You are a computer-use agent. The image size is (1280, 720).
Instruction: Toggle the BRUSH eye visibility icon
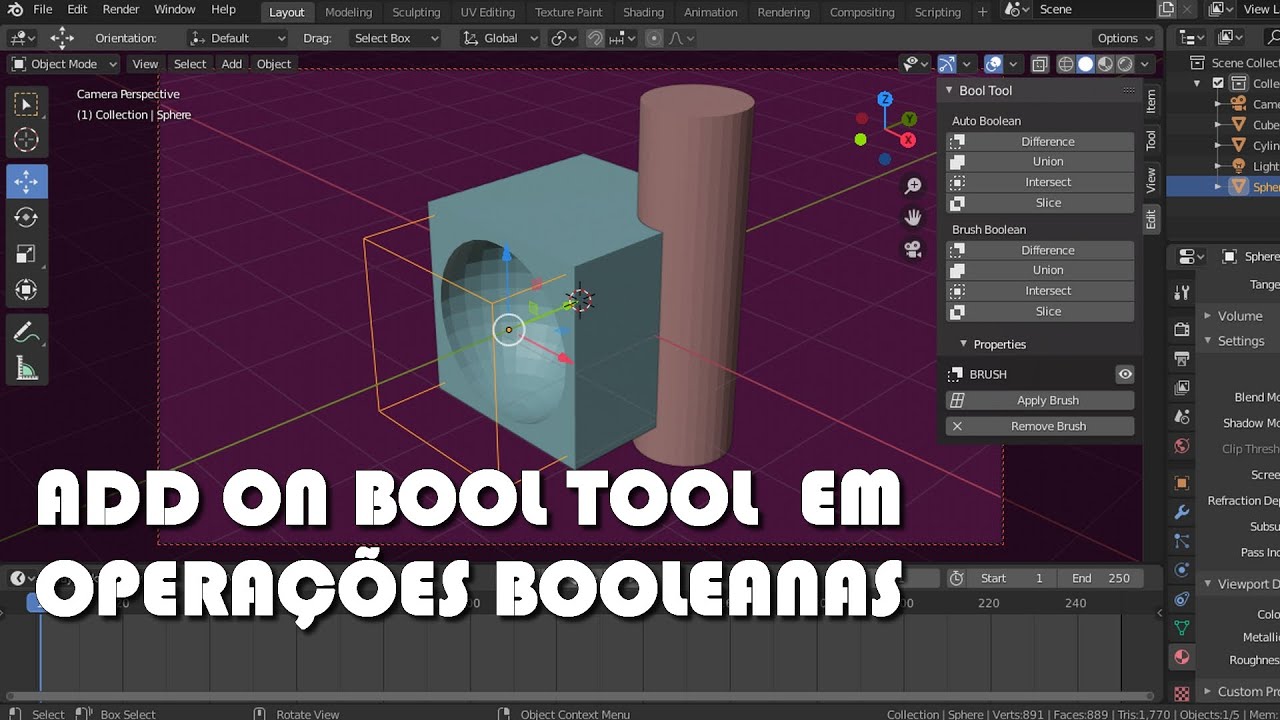[1125, 374]
